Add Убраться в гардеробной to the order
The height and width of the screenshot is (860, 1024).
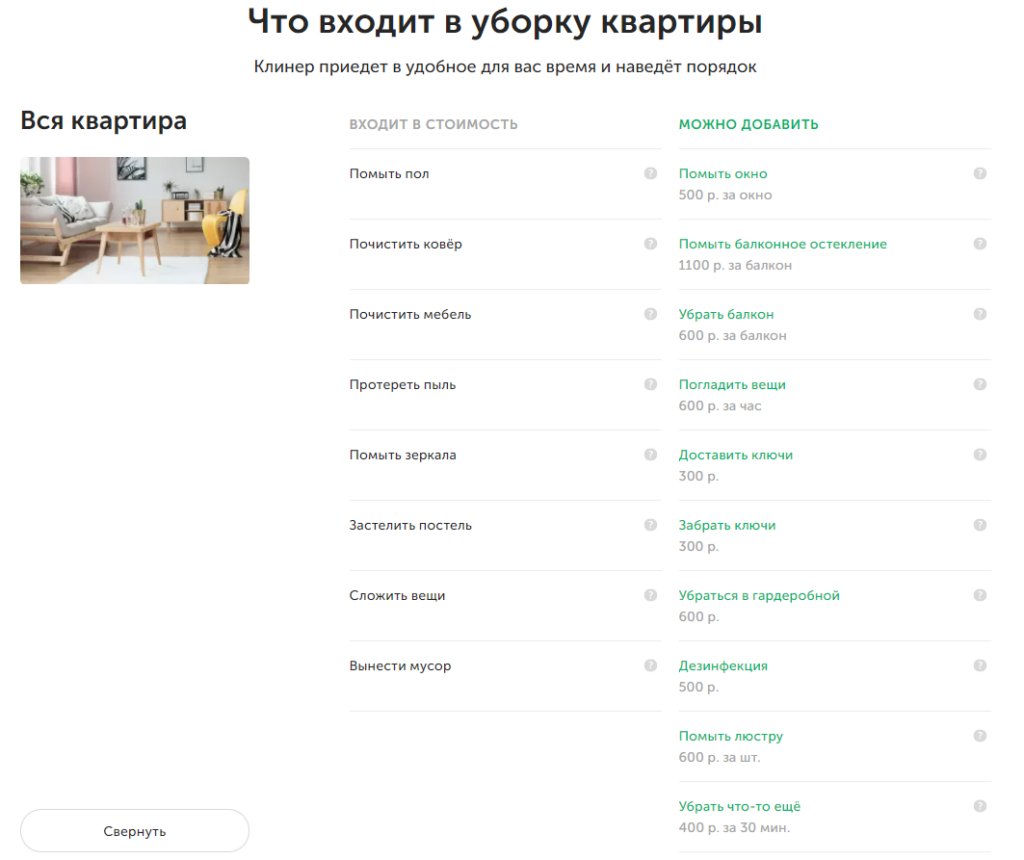759,596
